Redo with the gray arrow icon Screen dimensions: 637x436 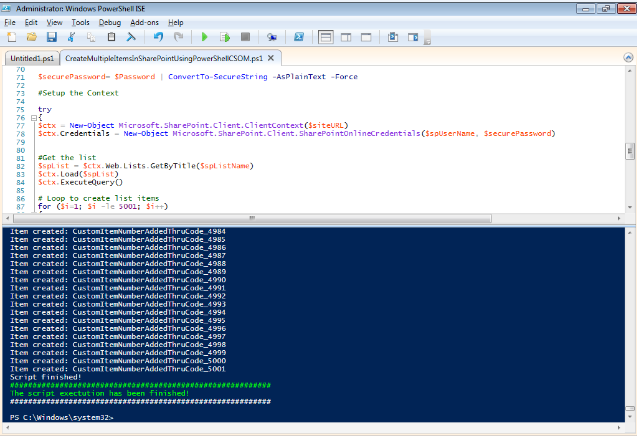178,37
